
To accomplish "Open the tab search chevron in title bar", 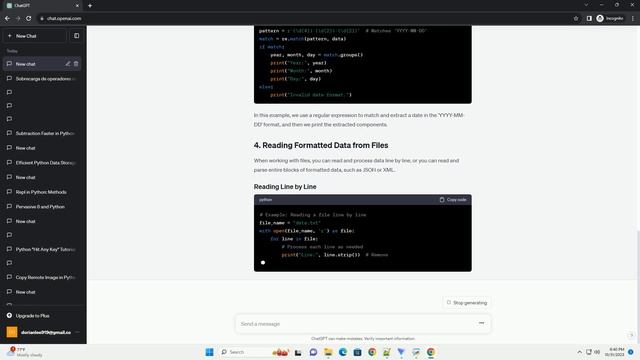I will pyautogui.click(x=586, y=5).
